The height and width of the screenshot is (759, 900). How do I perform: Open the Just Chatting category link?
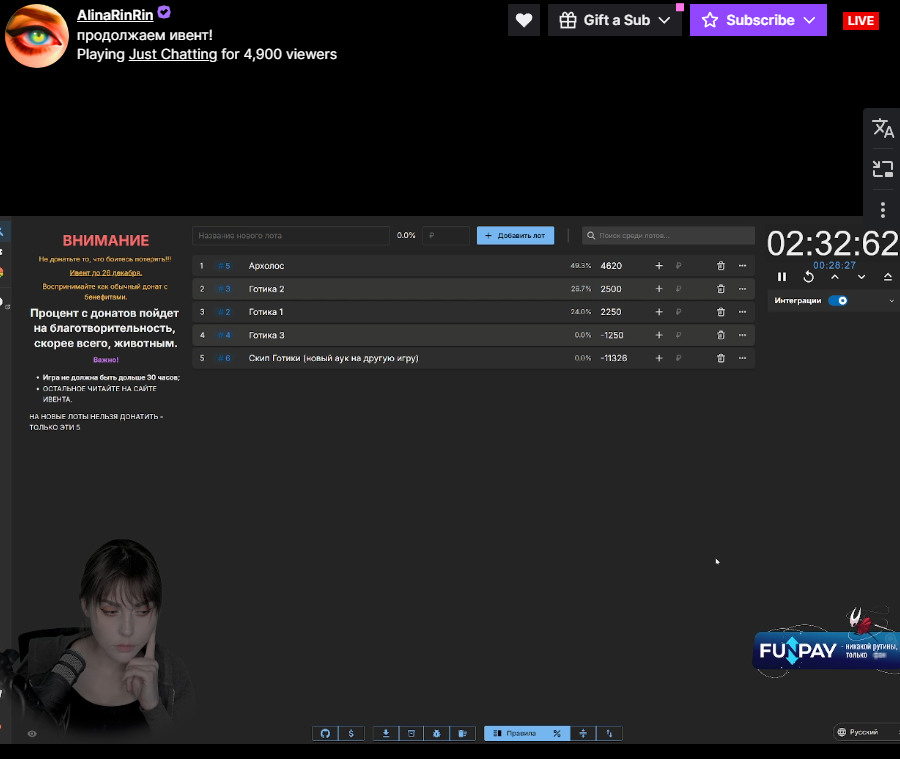click(x=173, y=54)
